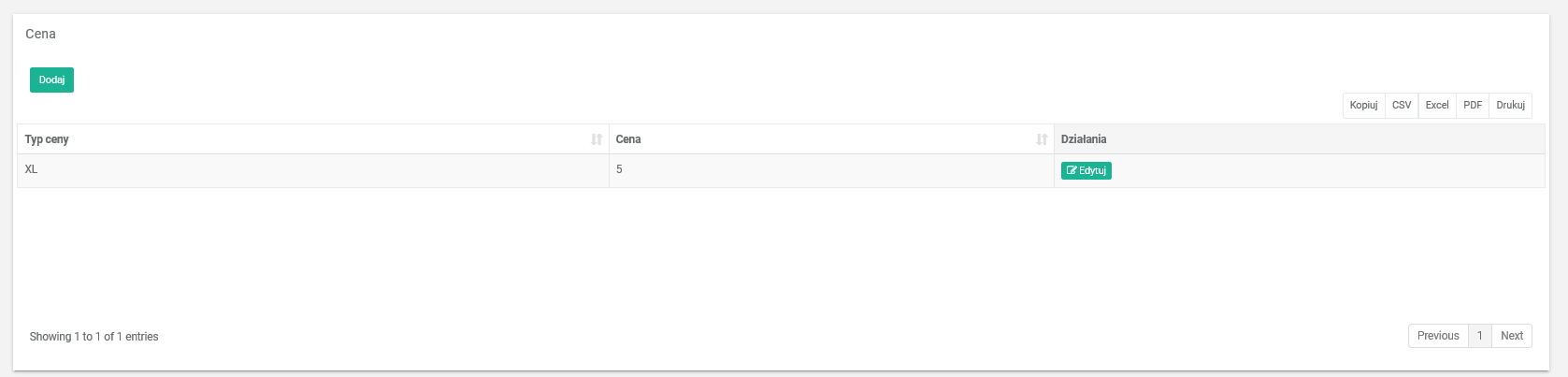Click sort arrows icon in Typ ceny column
This screenshot has height=377, width=1568.
click(597, 139)
